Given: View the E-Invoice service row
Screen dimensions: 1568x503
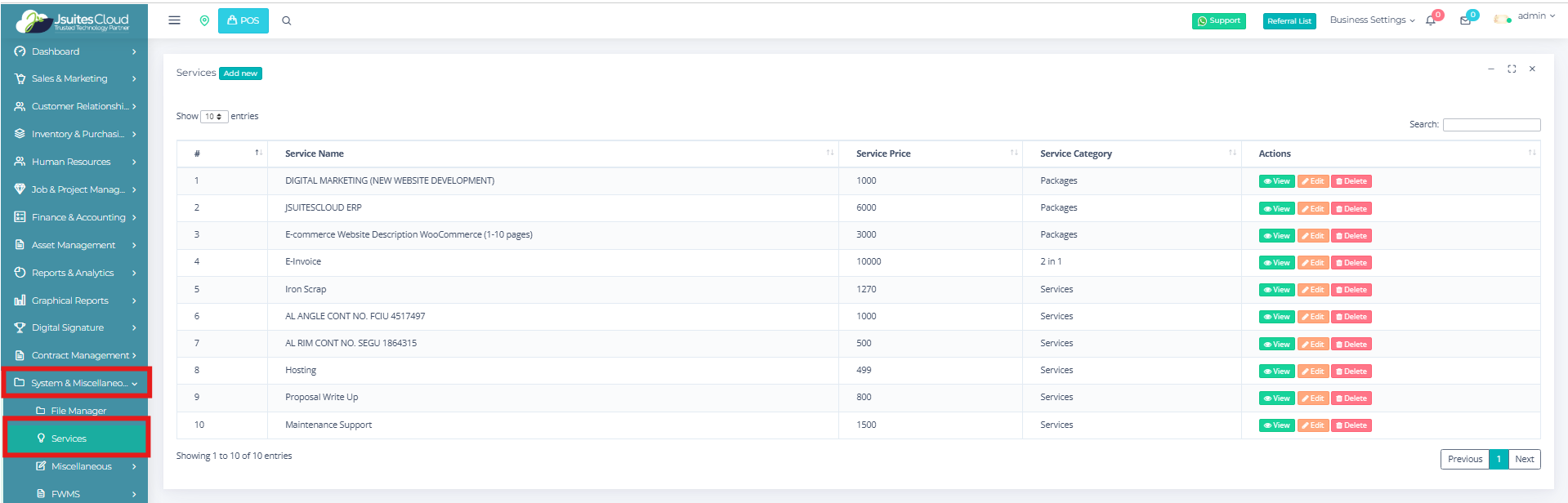Looking at the screenshot, I should tap(1276, 263).
